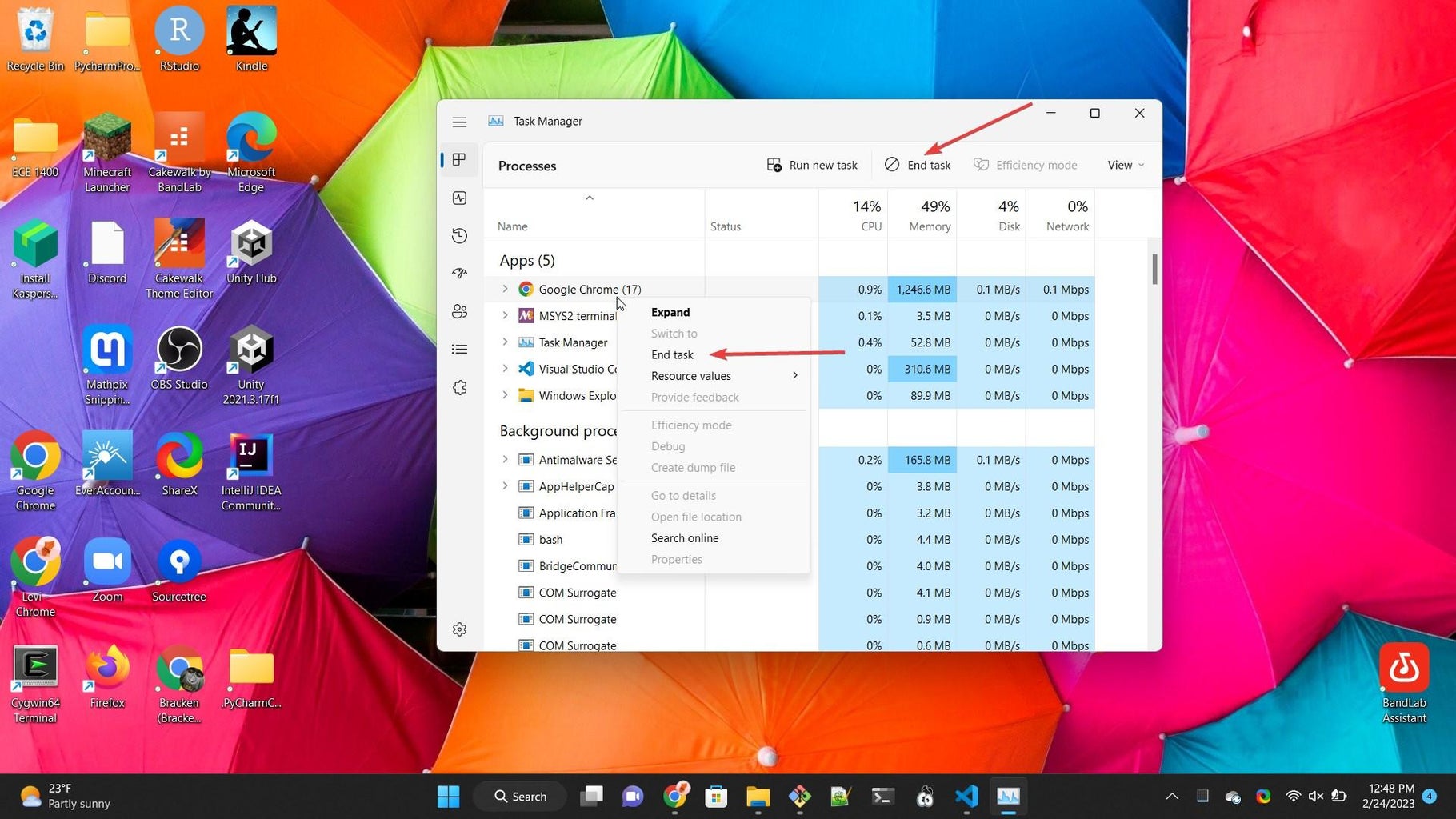Open the Users view in Task Manager
This screenshot has height=819, width=1456.
click(x=459, y=311)
